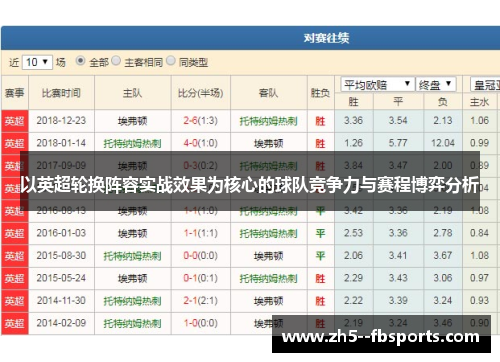Click loss odds 3.67
The height and width of the screenshot is (362, 500).
443,255
